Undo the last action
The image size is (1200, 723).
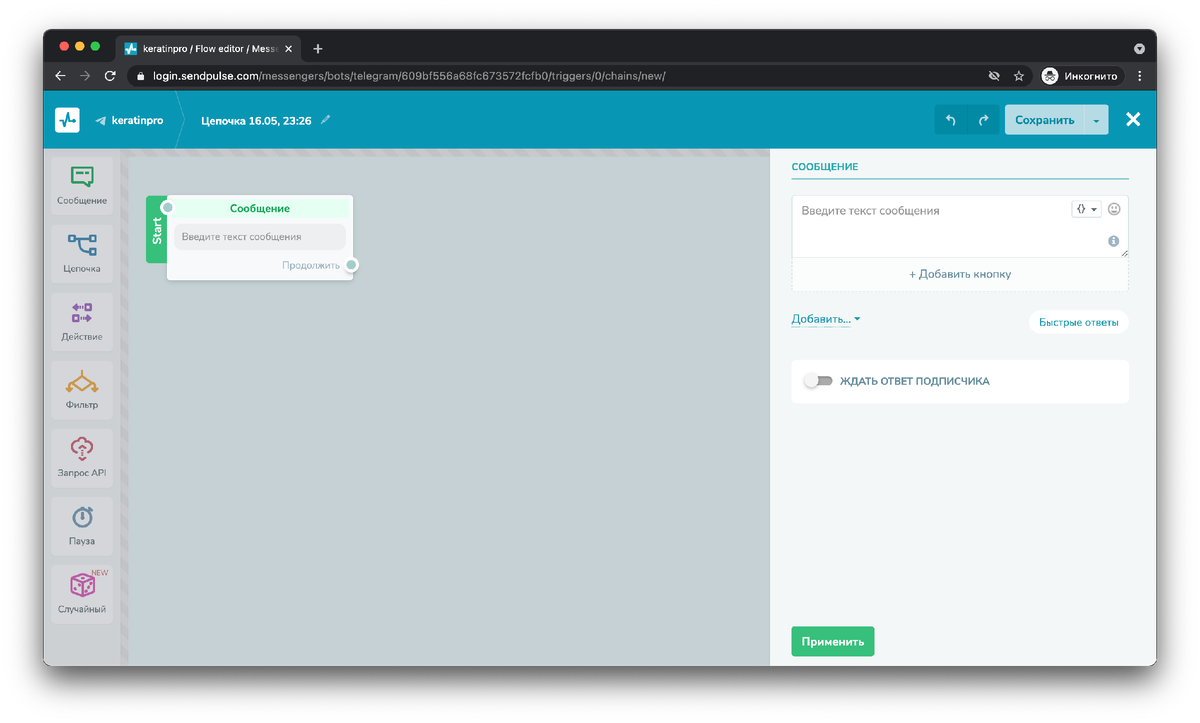tap(951, 120)
